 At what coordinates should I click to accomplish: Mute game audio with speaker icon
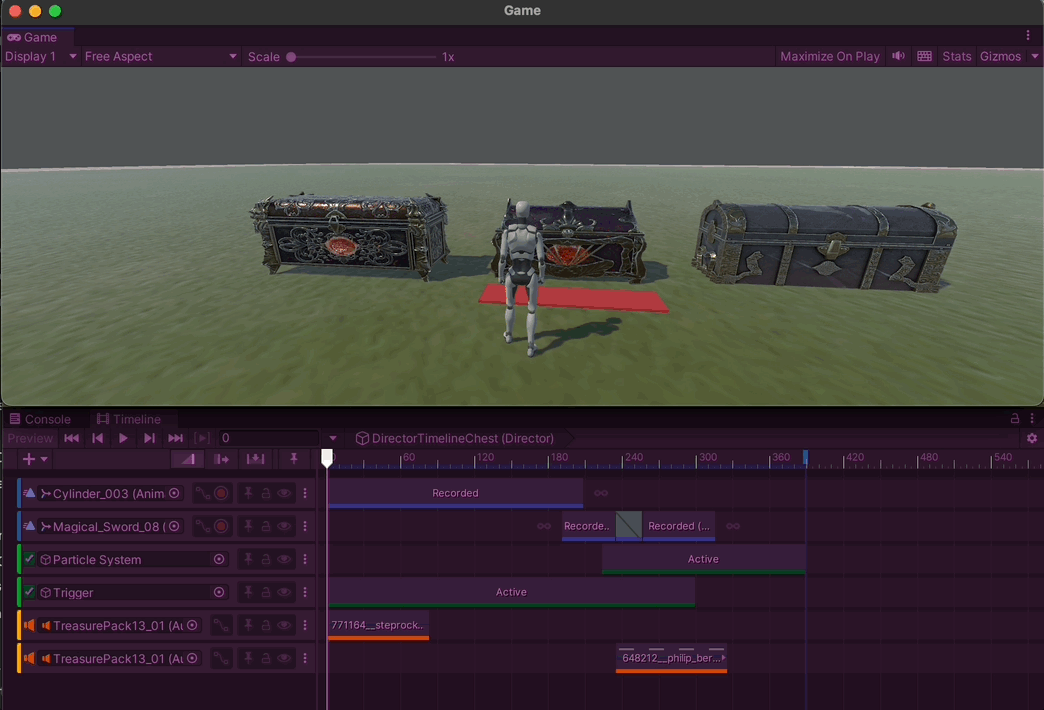pos(898,57)
